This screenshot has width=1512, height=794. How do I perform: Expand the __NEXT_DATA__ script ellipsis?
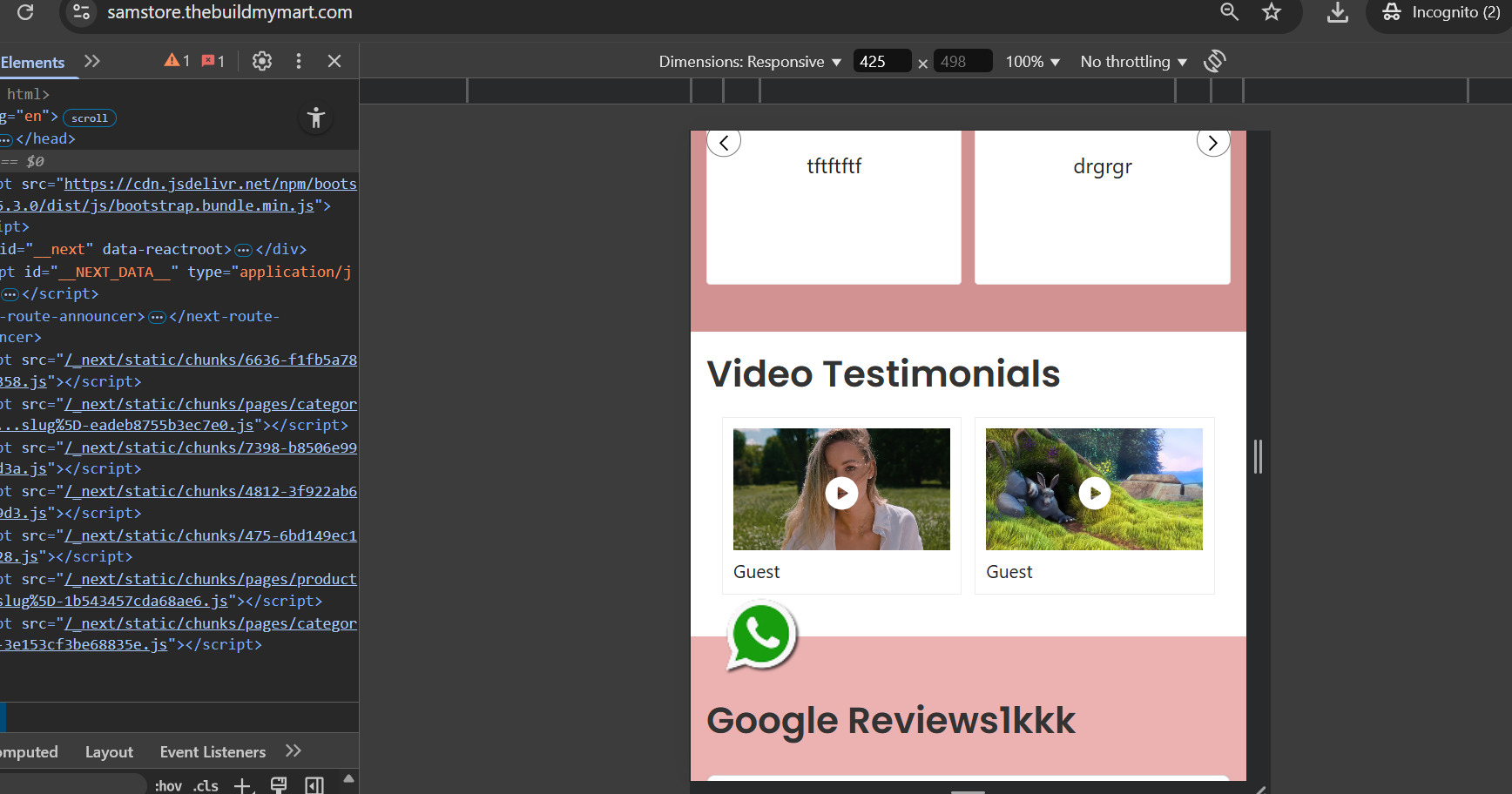point(10,295)
